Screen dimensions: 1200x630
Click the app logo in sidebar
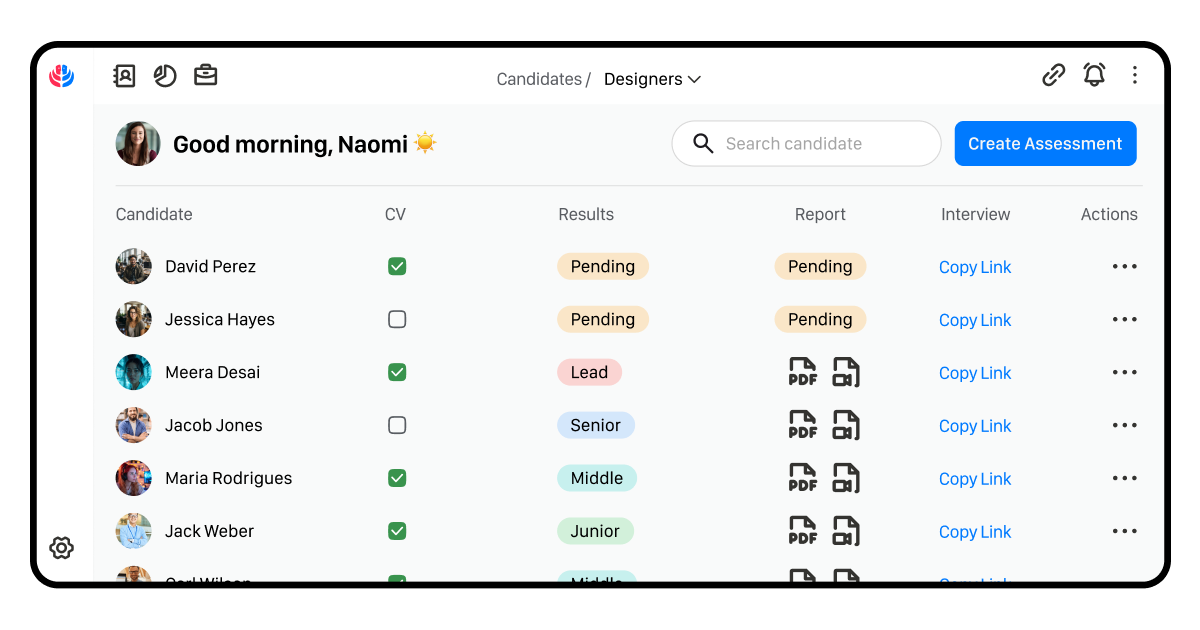click(x=62, y=76)
